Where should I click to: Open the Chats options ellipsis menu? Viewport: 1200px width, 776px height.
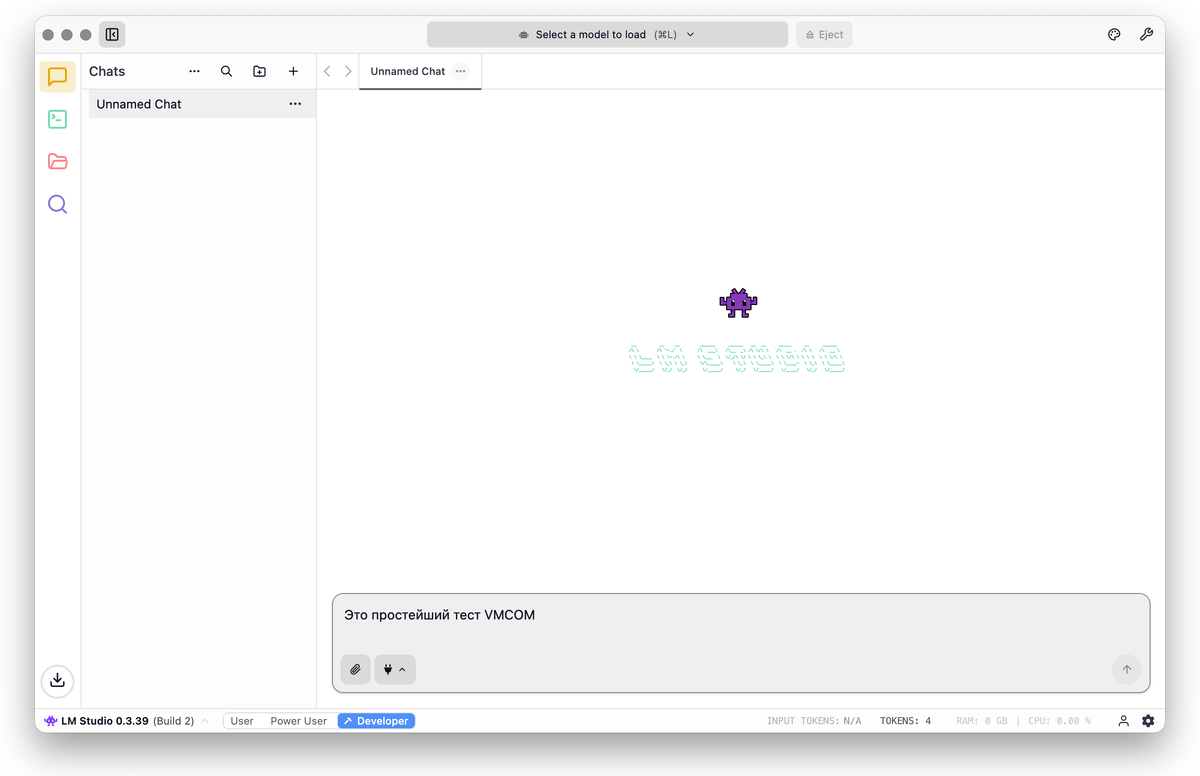[194, 71]
